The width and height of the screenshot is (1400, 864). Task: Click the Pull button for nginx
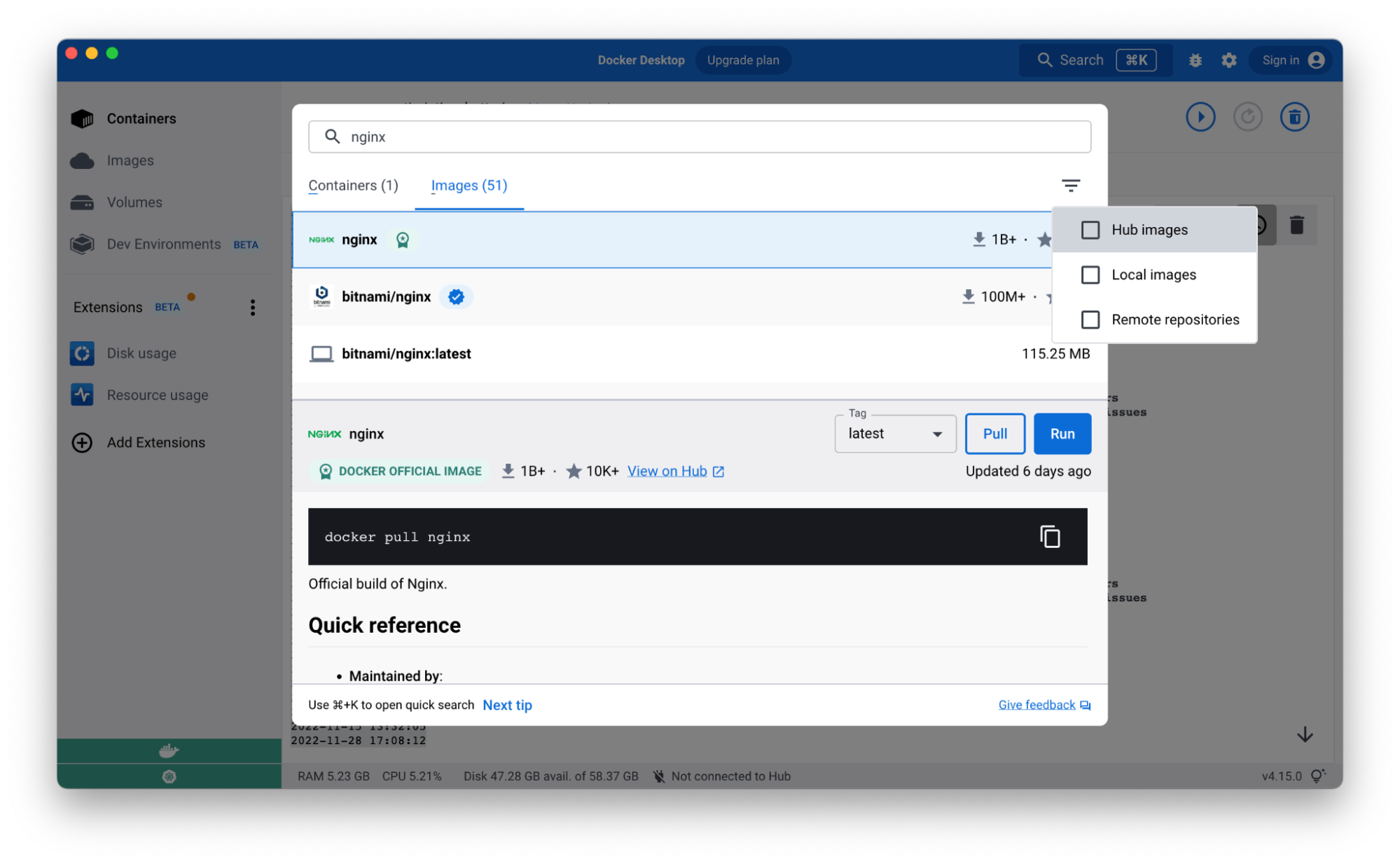(x=995, y=433)
